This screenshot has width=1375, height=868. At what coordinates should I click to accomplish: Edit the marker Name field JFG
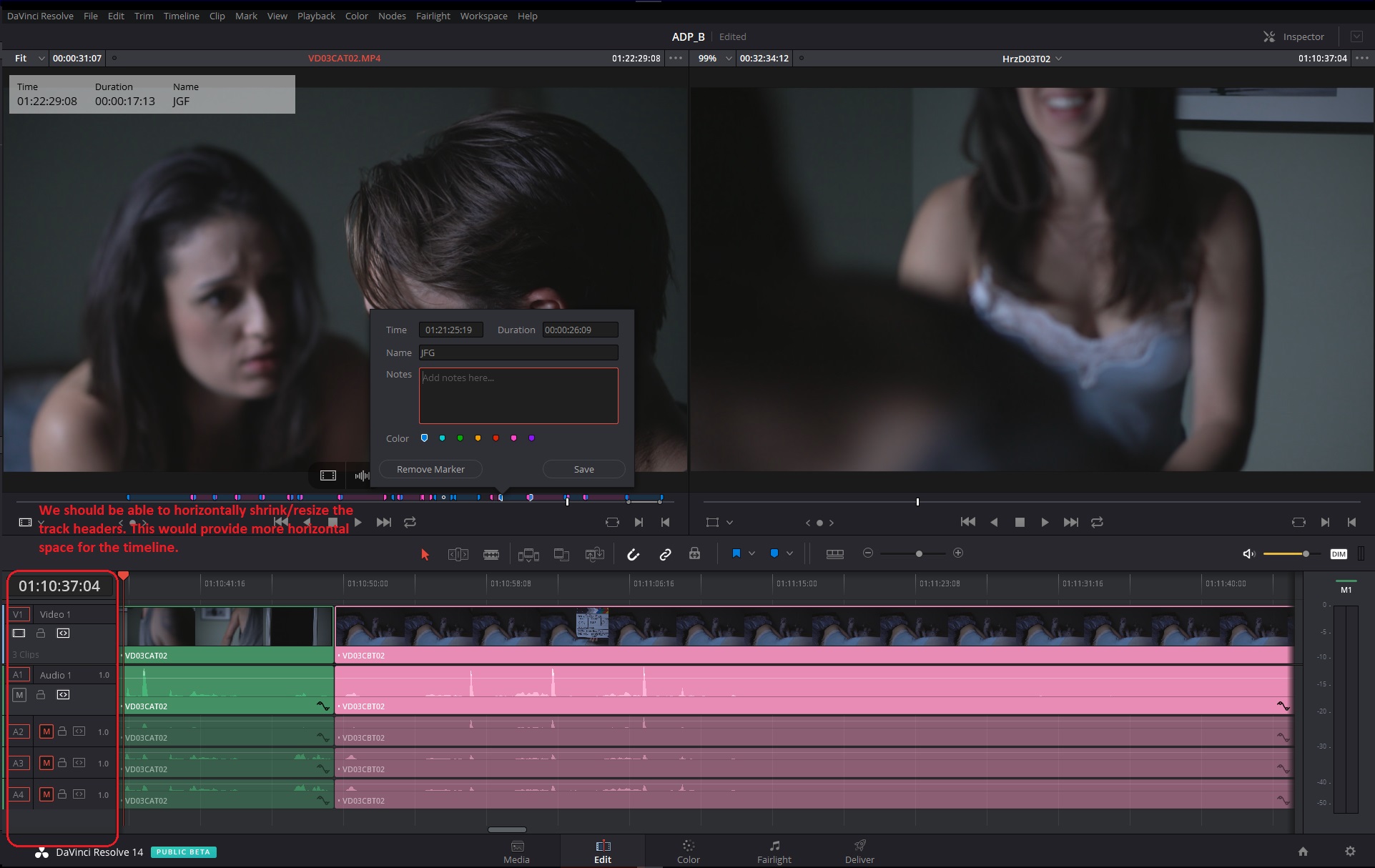click(x=518, y=352)
